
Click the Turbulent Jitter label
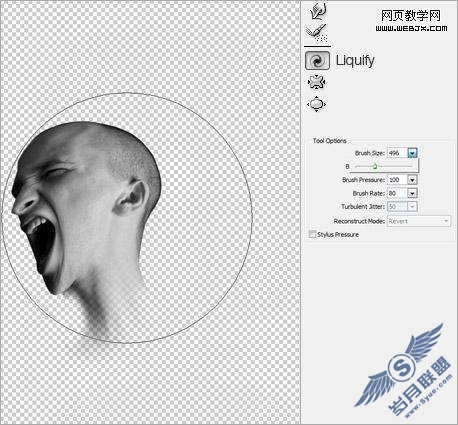(363, 207)
